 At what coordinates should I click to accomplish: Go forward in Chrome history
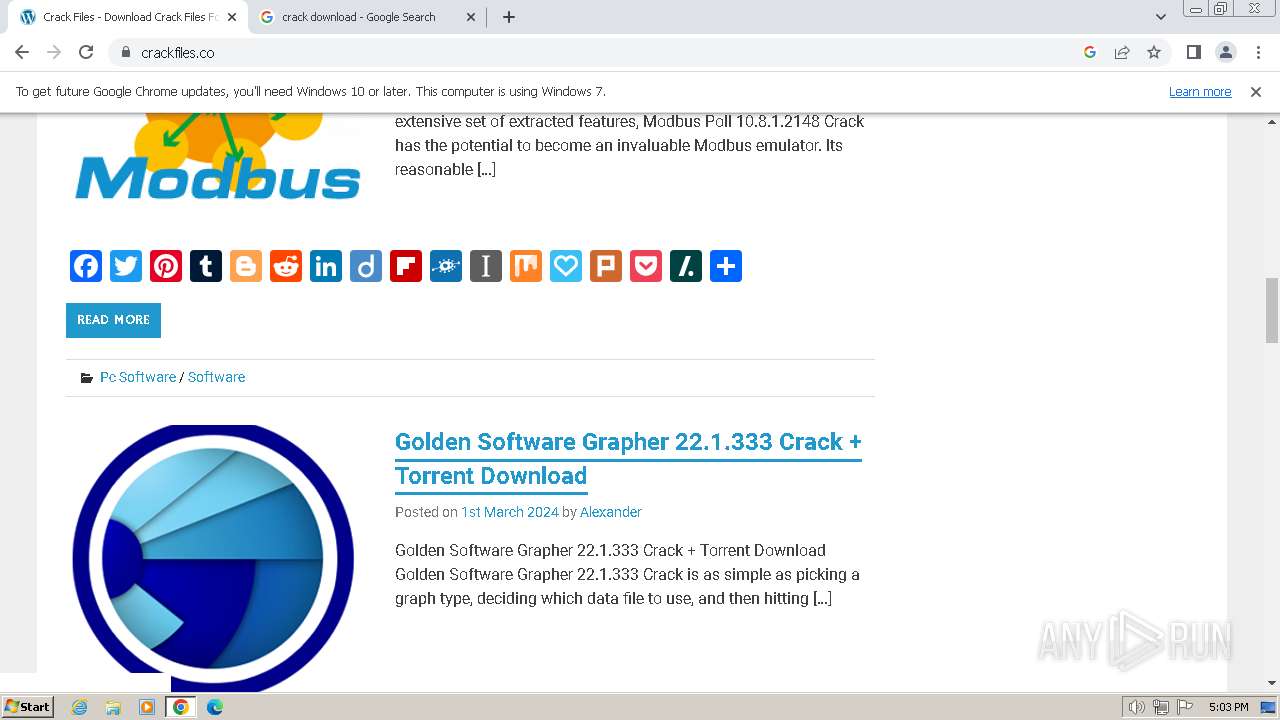pos(54,52)
